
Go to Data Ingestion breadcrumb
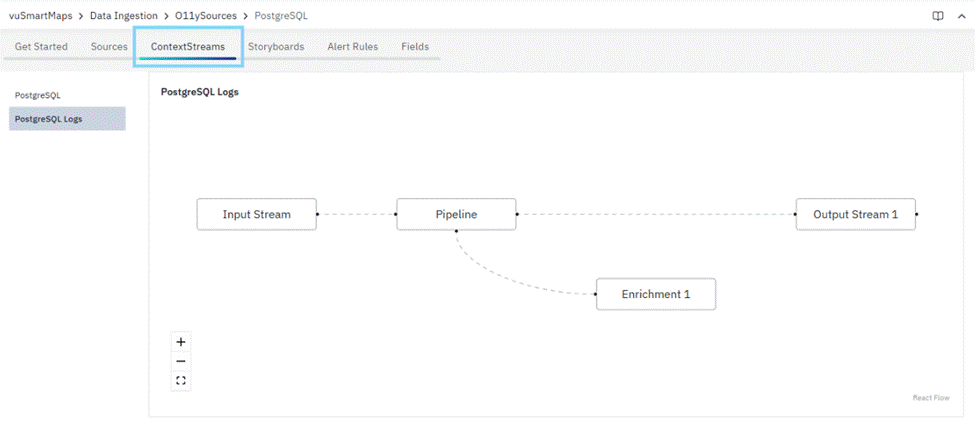pos(125,16)
